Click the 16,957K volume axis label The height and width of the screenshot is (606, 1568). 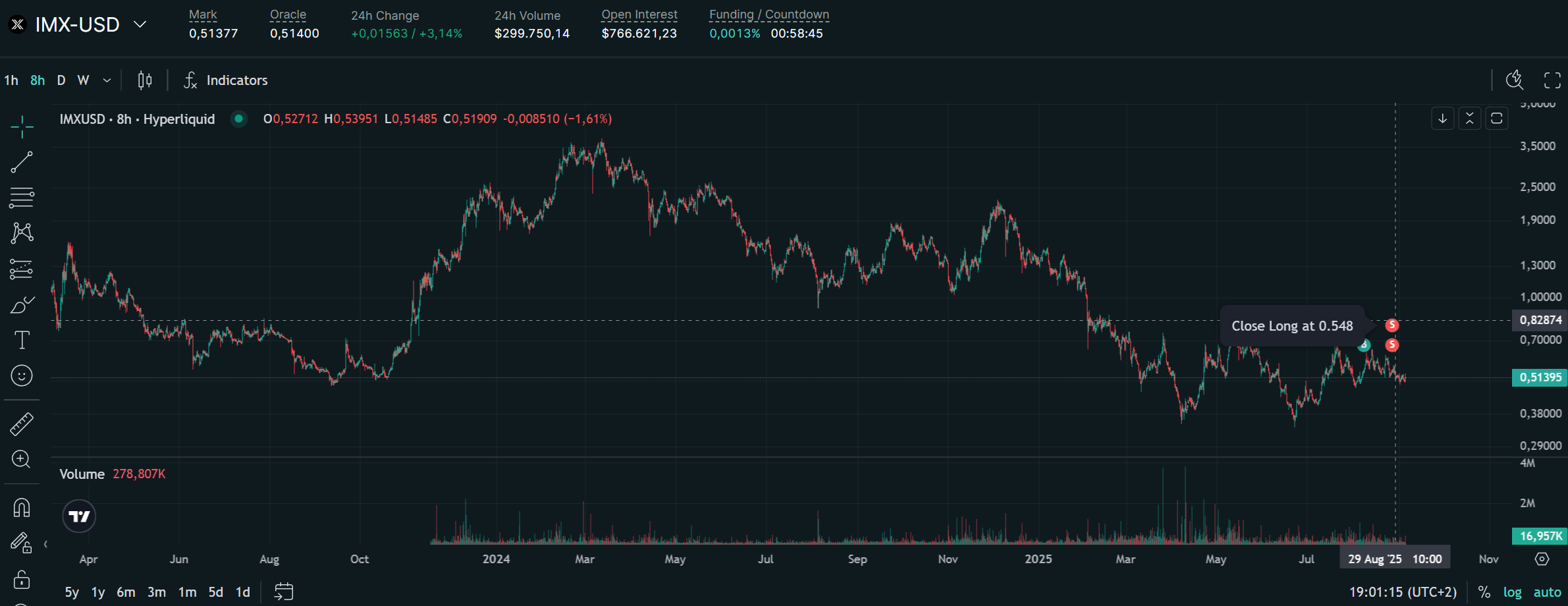pyautogui.click(x=1540, y=536)
